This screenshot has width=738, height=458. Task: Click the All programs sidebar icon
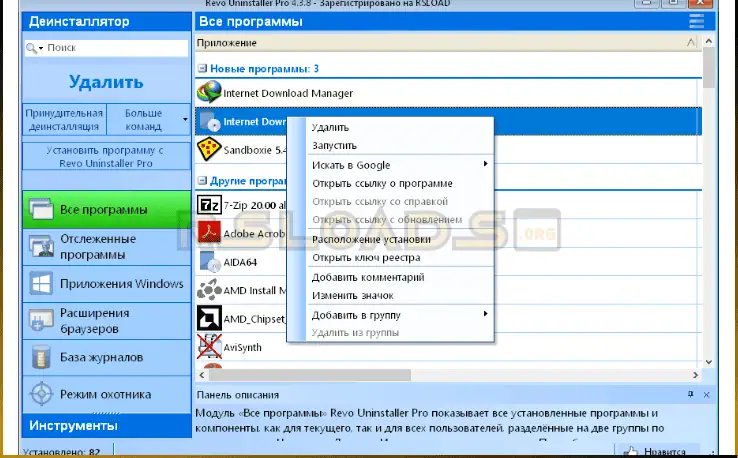41,209
